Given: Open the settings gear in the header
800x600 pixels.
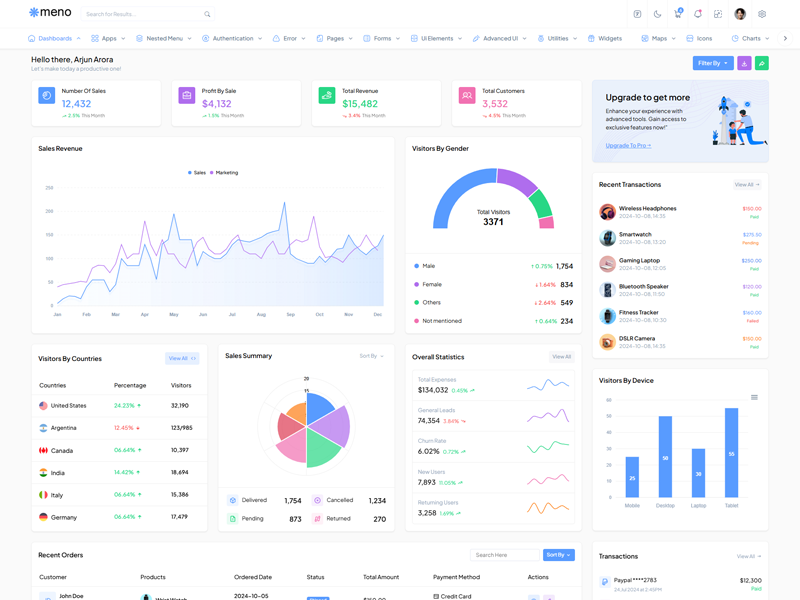Looking at the screenshot, I should click(762, 14).
